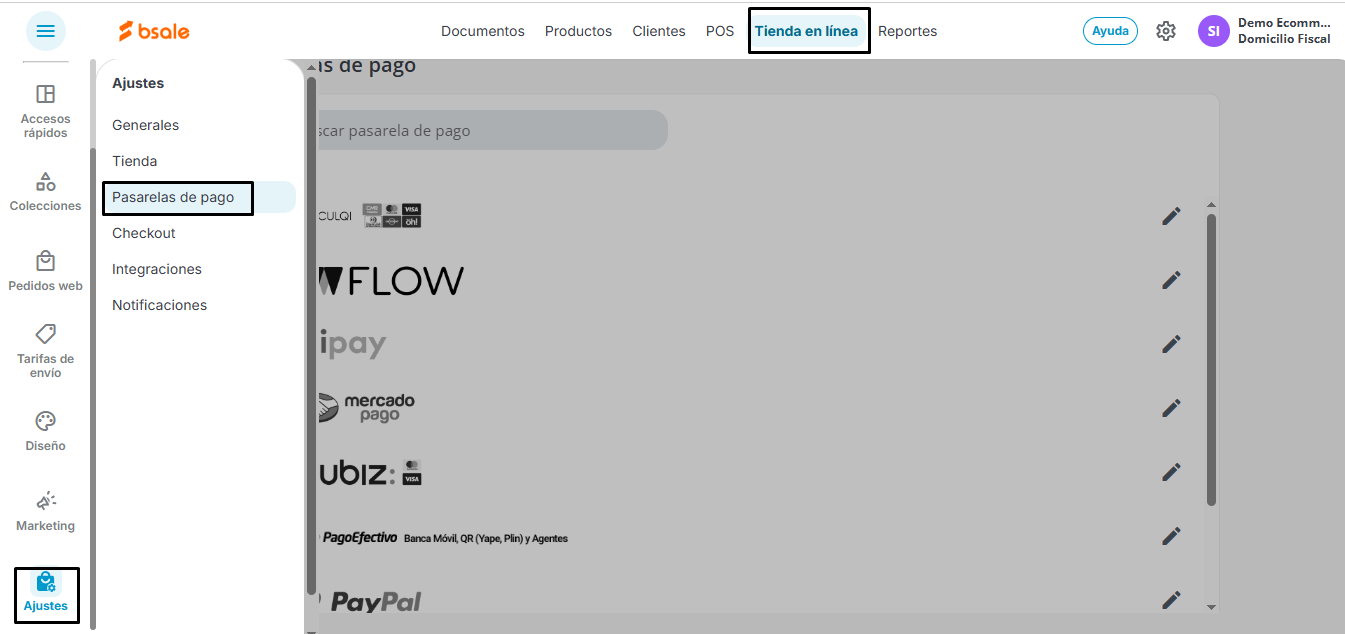Edit the PagoEfectivo gateway

(x=1172, y=536)
